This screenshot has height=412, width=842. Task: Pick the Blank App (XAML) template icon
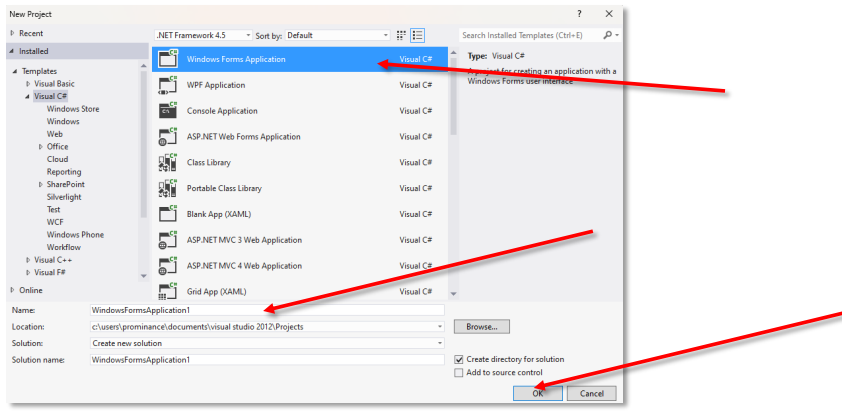pyautogui.click(x=167, y=214)
